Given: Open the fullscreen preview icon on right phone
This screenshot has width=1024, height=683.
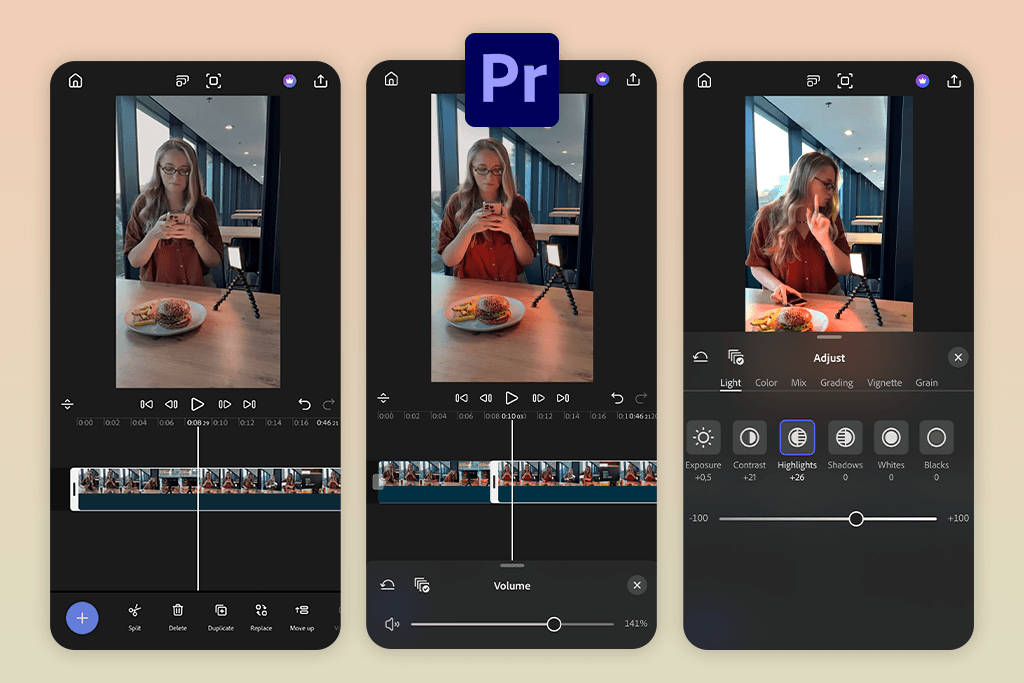Looking at the screenshot, I should coord(845,81).
